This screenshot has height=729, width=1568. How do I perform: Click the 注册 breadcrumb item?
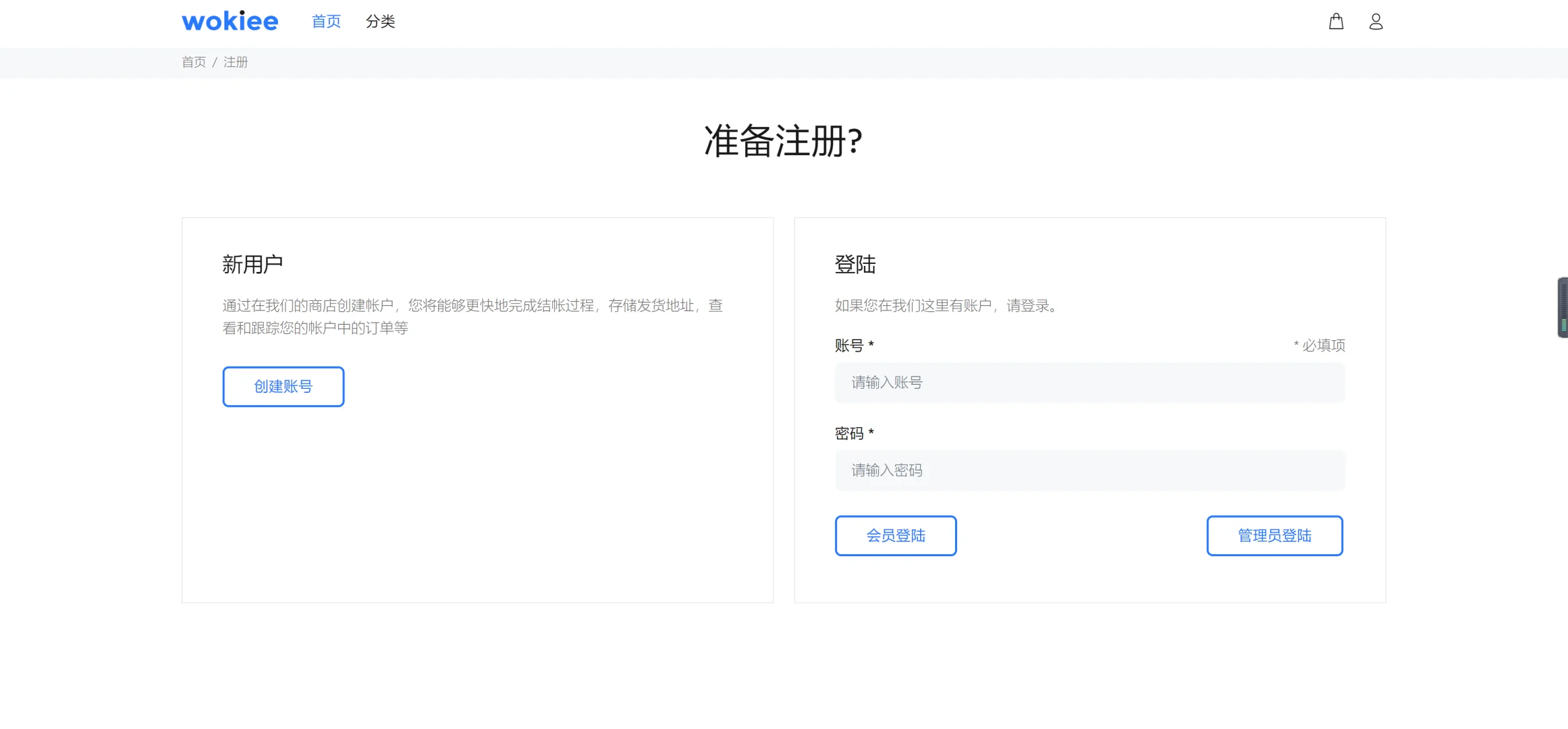236,62
